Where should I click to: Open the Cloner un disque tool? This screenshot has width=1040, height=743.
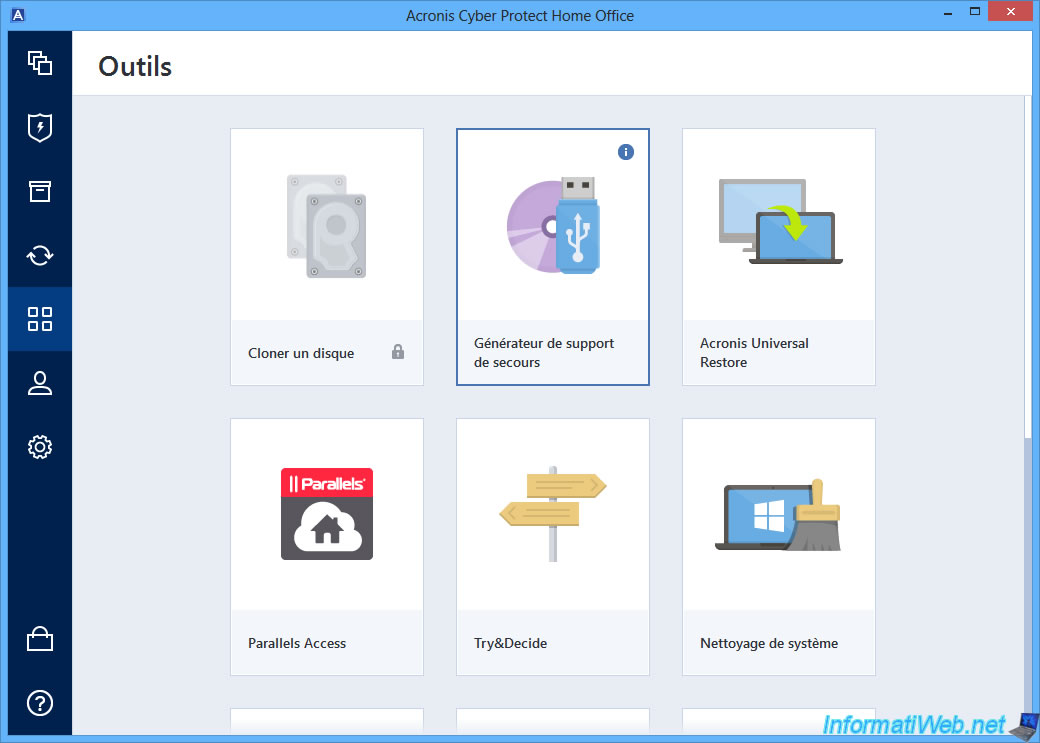tap(327, 256)
